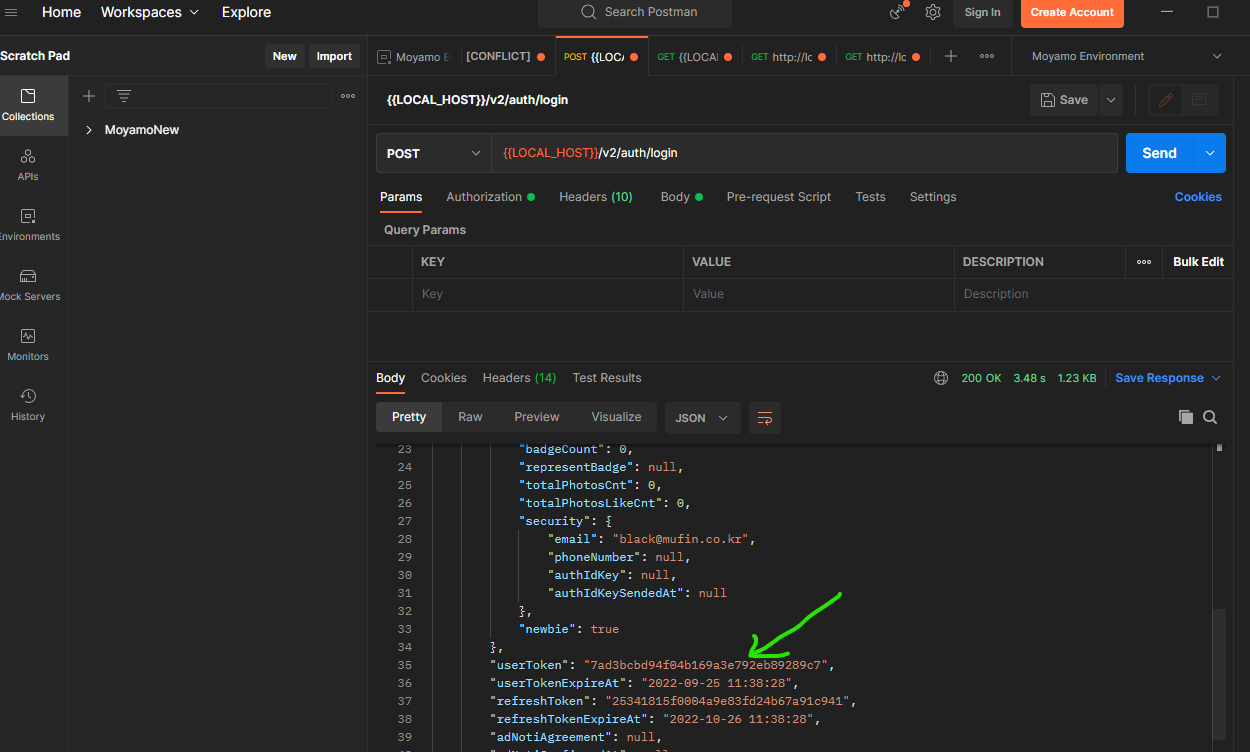1250x752 pixels.
Task: Click Bulk Edit for query params
Action: (1198, 262)
